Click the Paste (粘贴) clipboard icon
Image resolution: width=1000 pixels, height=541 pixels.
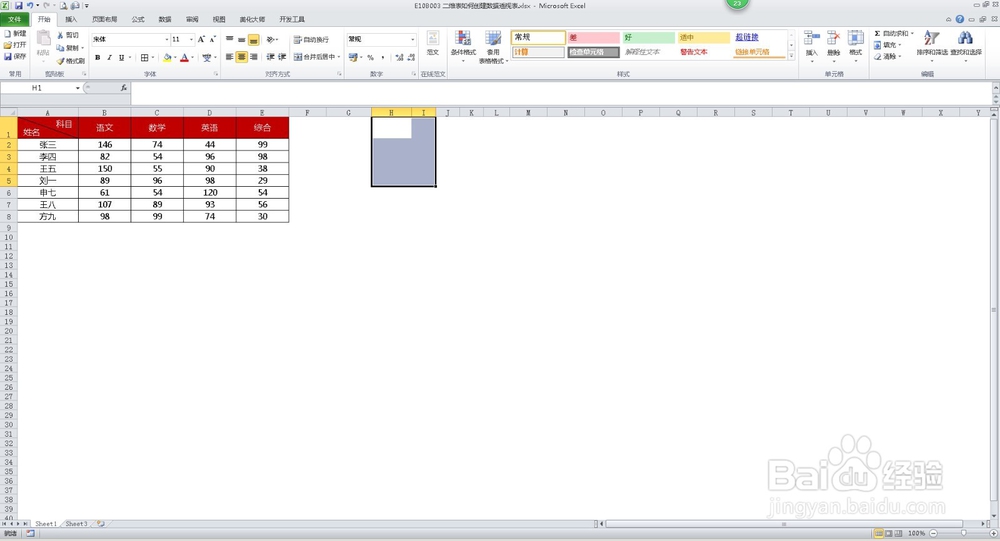coord(43,40)
